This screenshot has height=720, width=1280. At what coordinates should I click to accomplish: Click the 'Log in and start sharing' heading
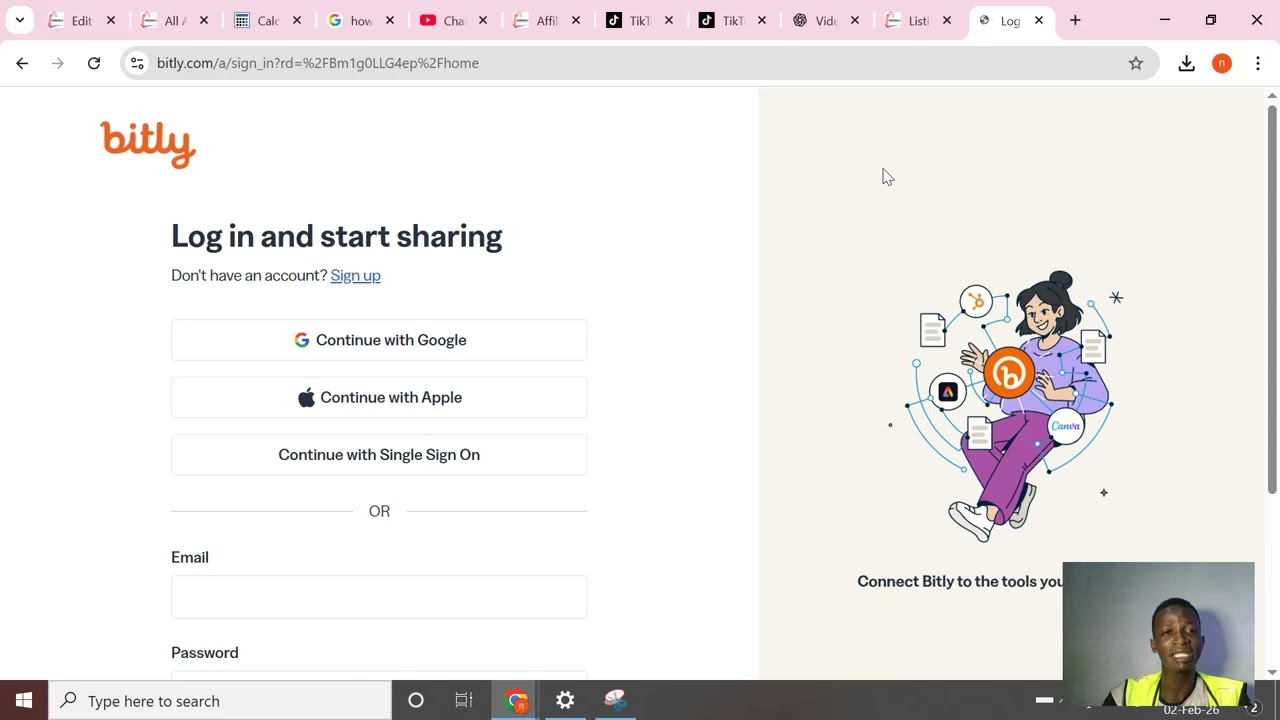(x=336, y=236)
